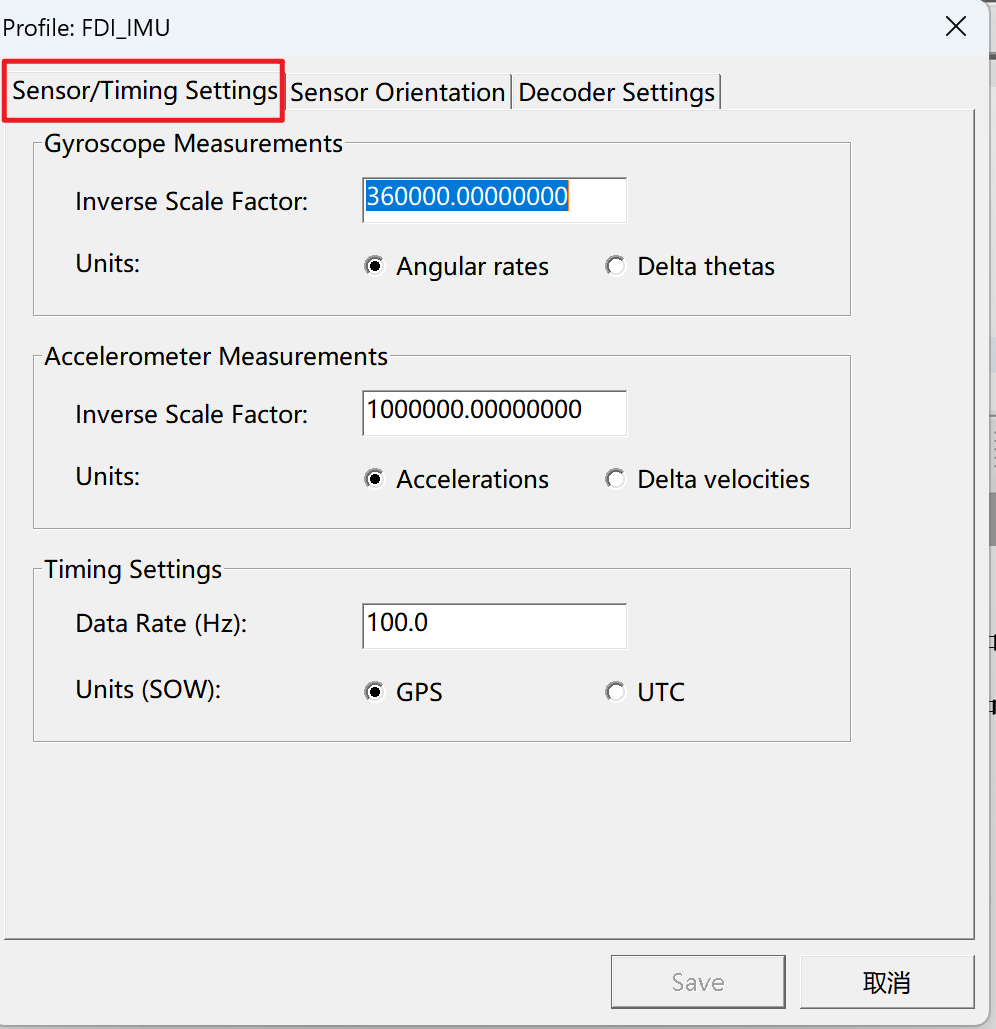The height and width of the screenshot is (1029, 996).
Task: Click the Gyroscope Measurements group heading
Action: (x=193, y=144)
